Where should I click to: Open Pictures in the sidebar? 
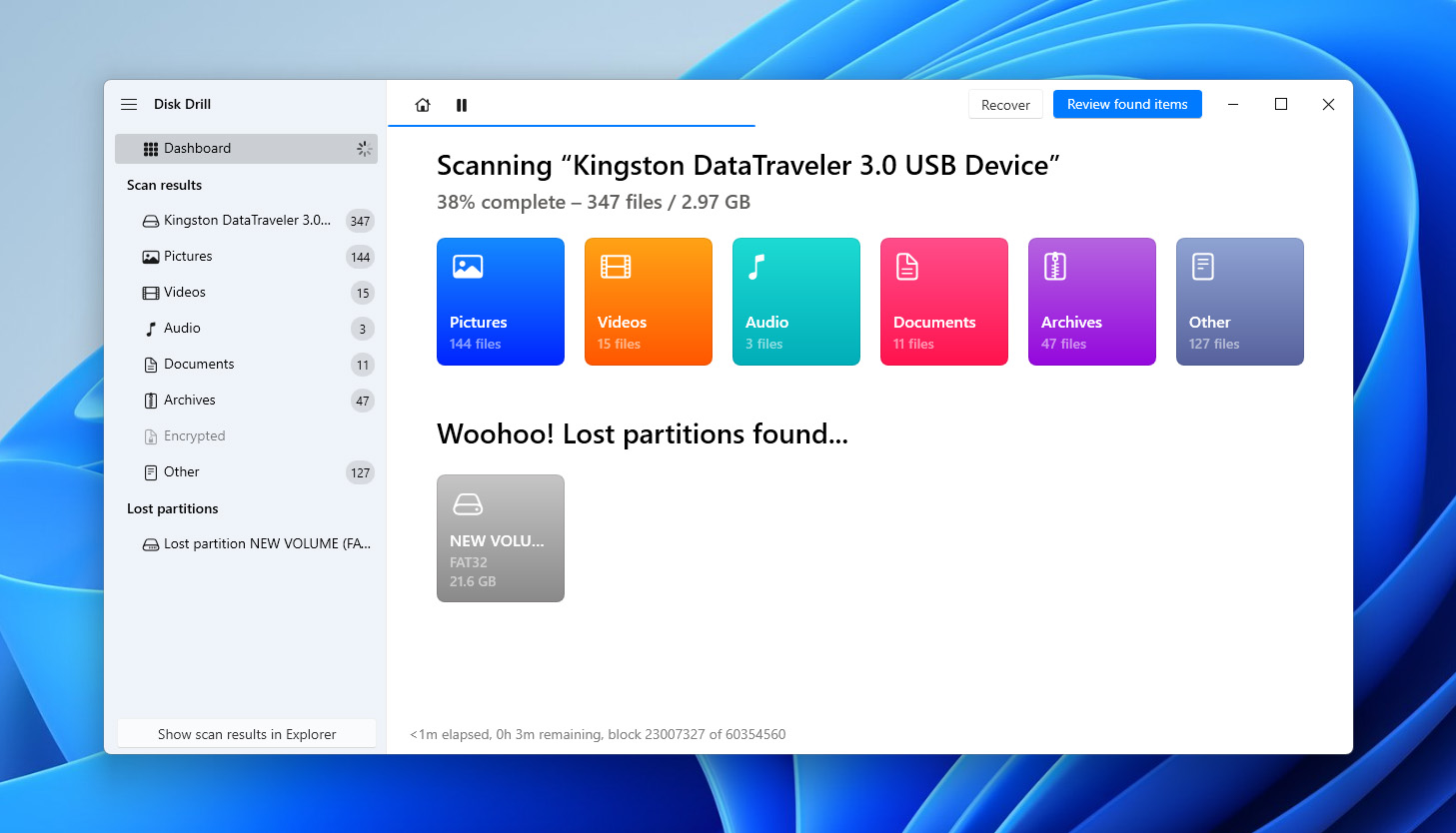click(246, 257)
